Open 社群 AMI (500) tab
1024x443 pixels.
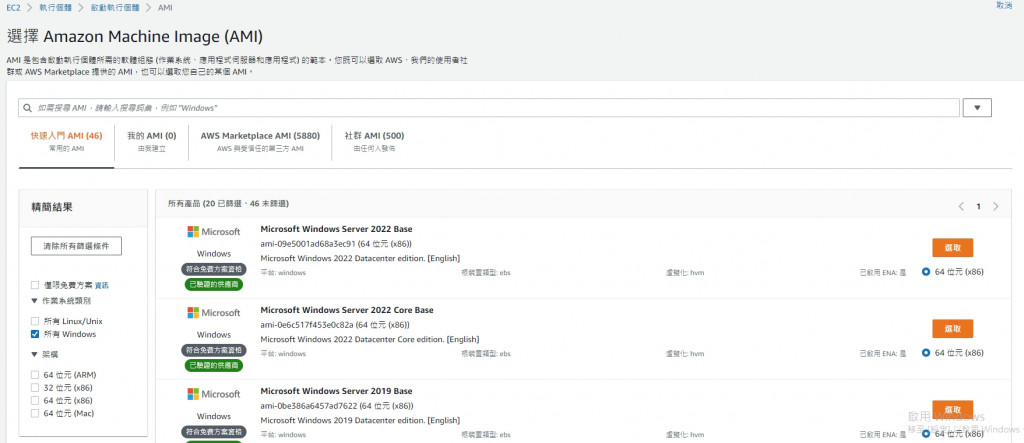click(374, 142)
